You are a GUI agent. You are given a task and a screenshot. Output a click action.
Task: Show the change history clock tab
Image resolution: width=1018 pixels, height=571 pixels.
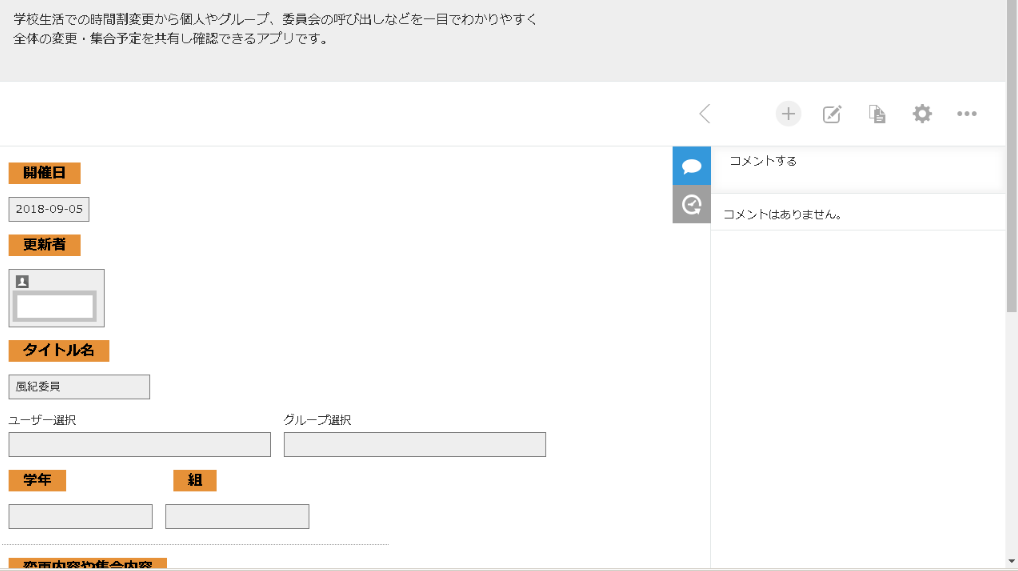click(691, 205)
